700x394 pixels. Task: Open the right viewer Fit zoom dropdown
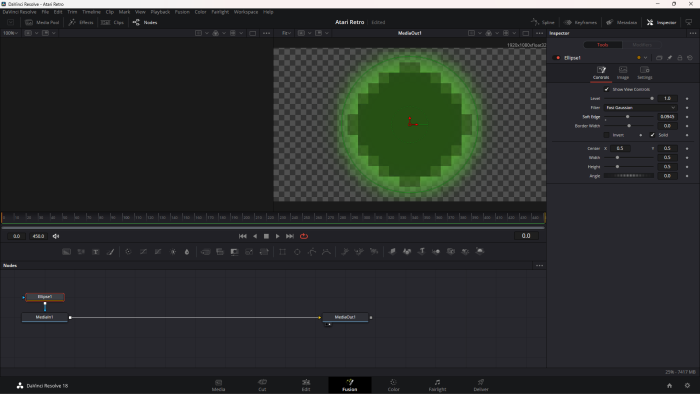(x=287, y=33)
